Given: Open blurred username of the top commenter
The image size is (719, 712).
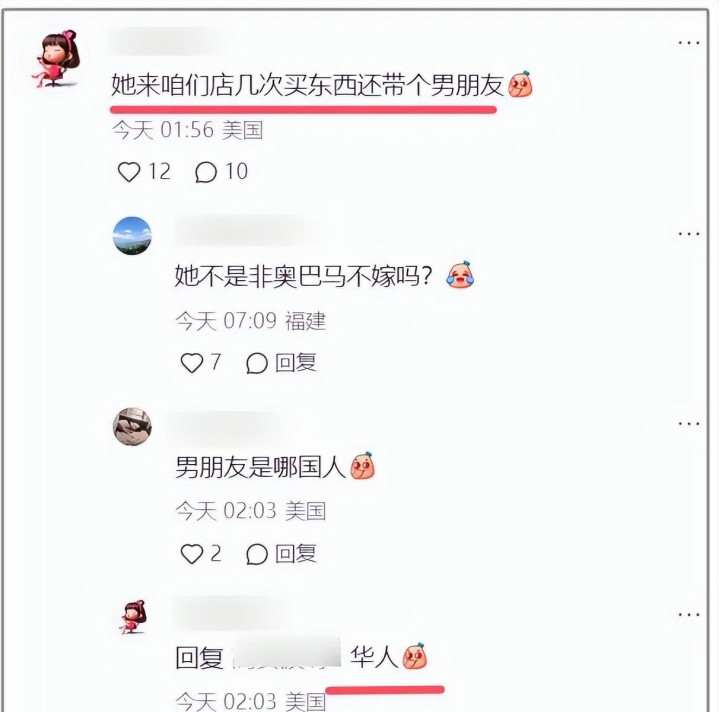Looking at the screenshot, I should tap(167, 41).
